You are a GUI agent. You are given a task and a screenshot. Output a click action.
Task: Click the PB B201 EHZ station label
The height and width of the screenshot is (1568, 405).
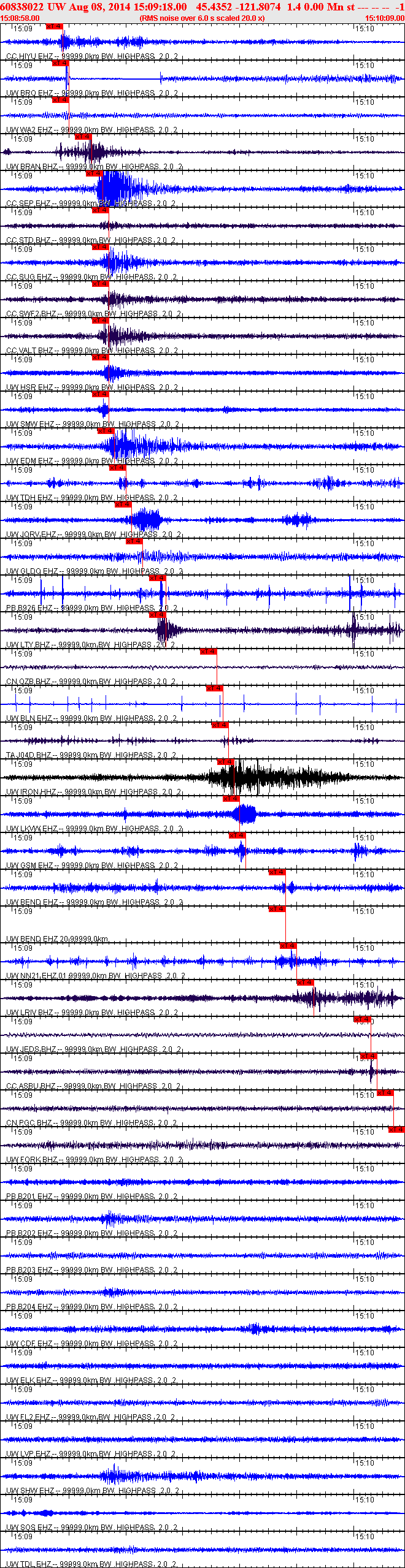tap(92, 1197)
